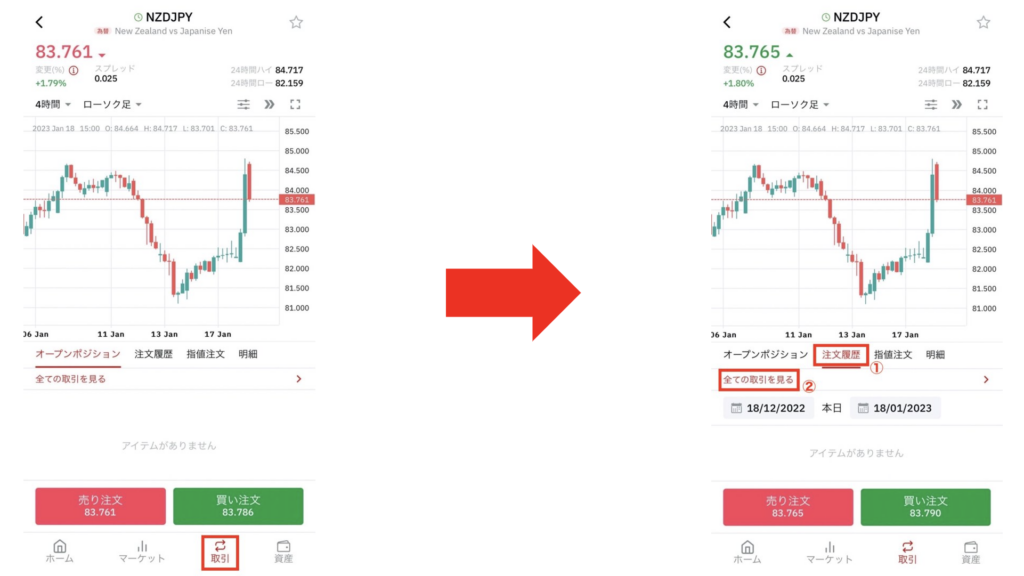Viewport: 1024px width, 576px height.
Task: Click the 全ての取引を見る link on the right screen
Action: pyautogui.click(x=758, y=380)
